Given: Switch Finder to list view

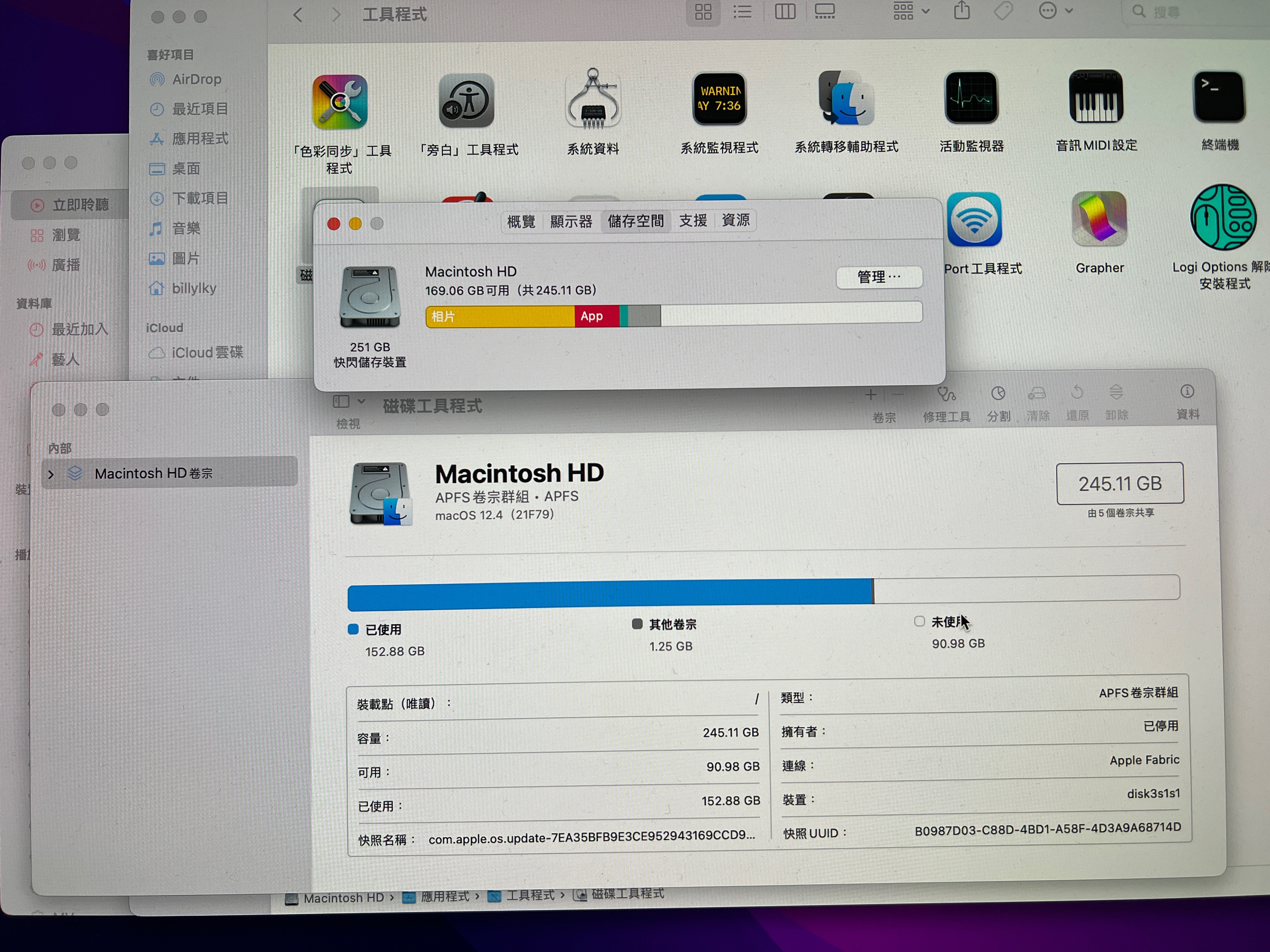Looking at the screenshot, I should point(742,12).
